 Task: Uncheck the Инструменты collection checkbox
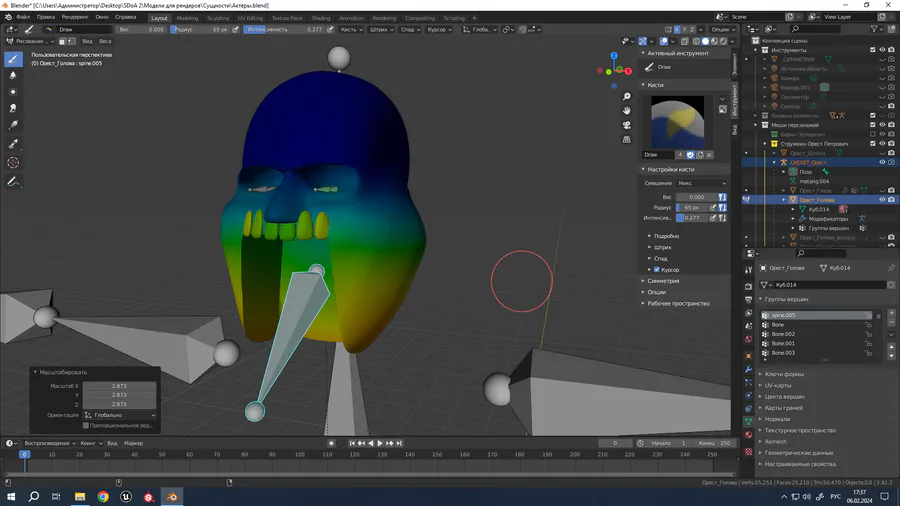coord(873,50)
